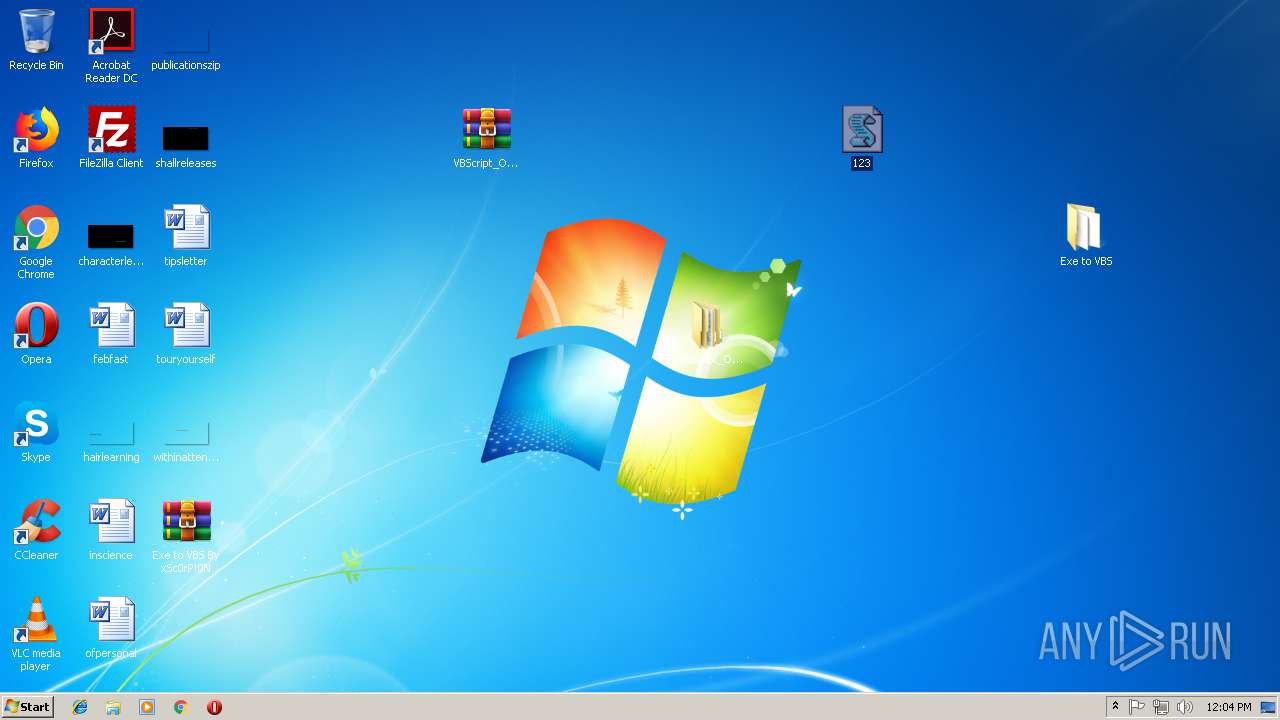Launch Firefox from the desktop
Viewport: 1280px width, 720px height.
[x=36, y=138]
